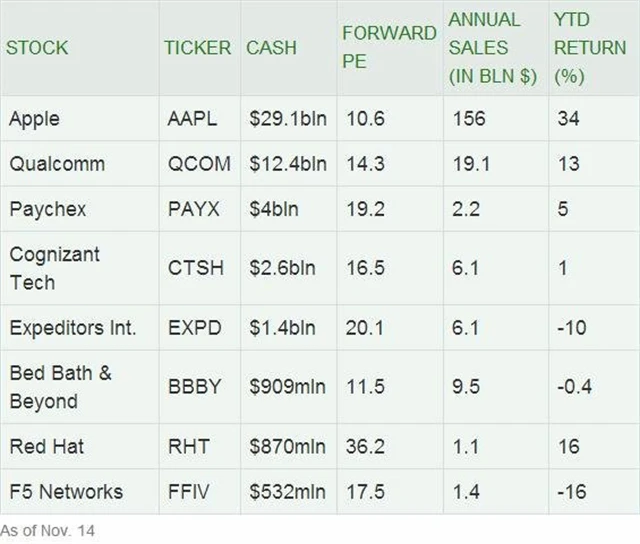This screenshot has height=544, width=640.
Task: Click Red Hat's 36.2 forward PE value
Action: click(x=364, y=447)
